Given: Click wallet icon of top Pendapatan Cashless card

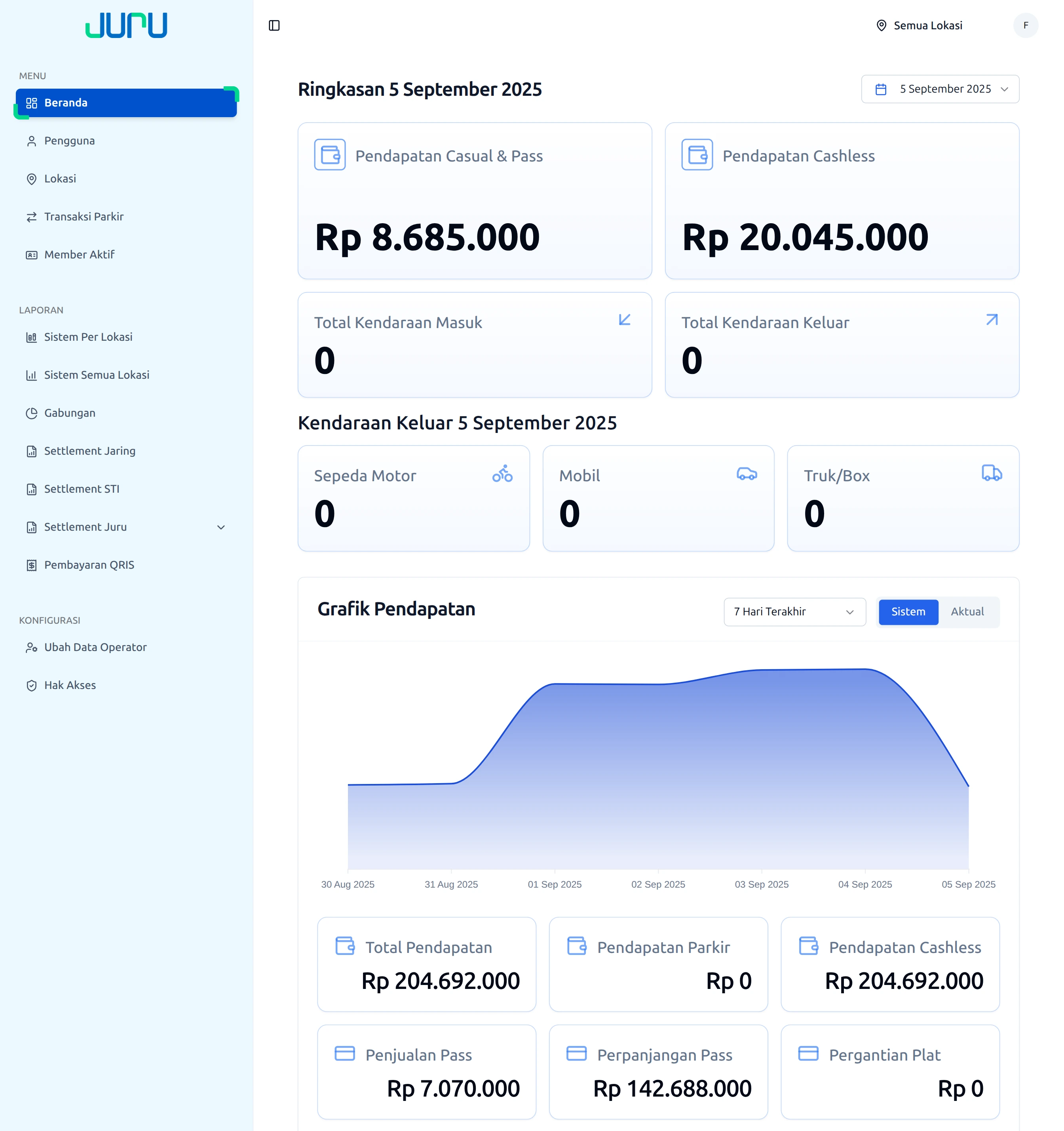Looking at the screenshot, I should point(697,155).
